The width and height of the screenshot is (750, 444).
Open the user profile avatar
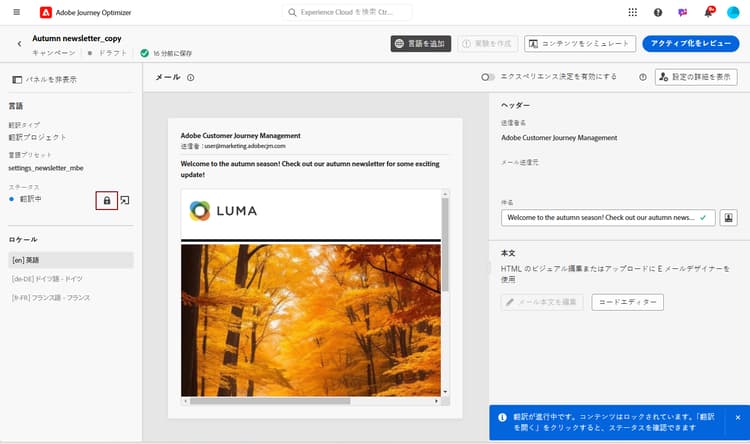click(x=733, y=12)
